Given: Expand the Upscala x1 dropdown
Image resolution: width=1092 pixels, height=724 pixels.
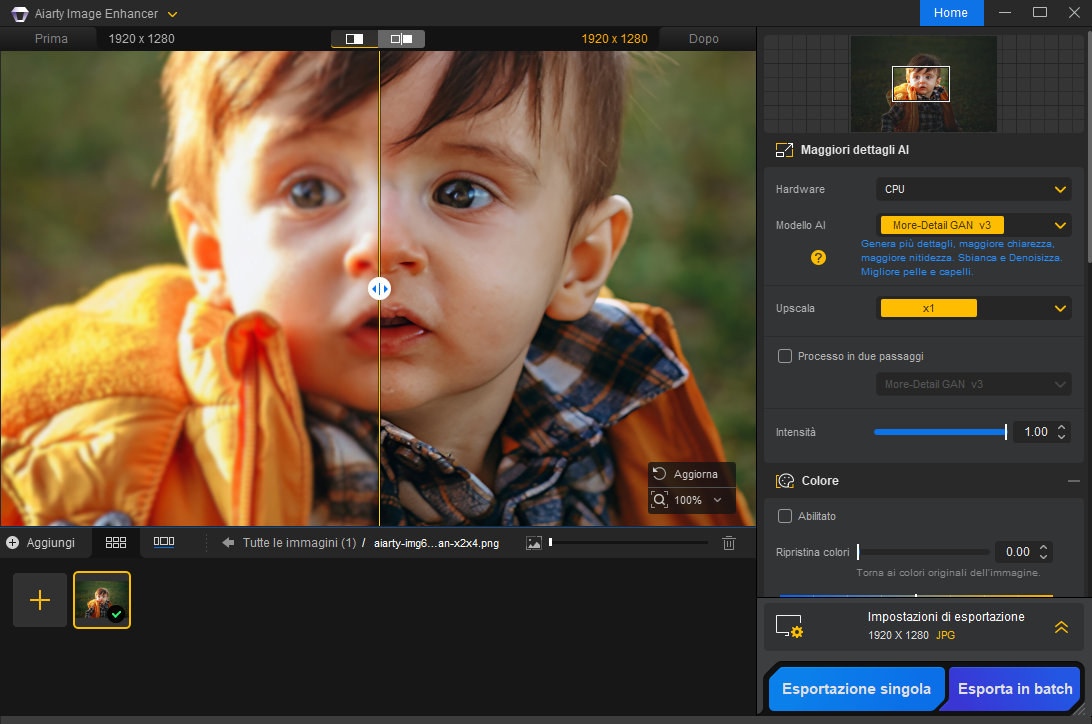Looking at the screenshot, I should 973,308.
